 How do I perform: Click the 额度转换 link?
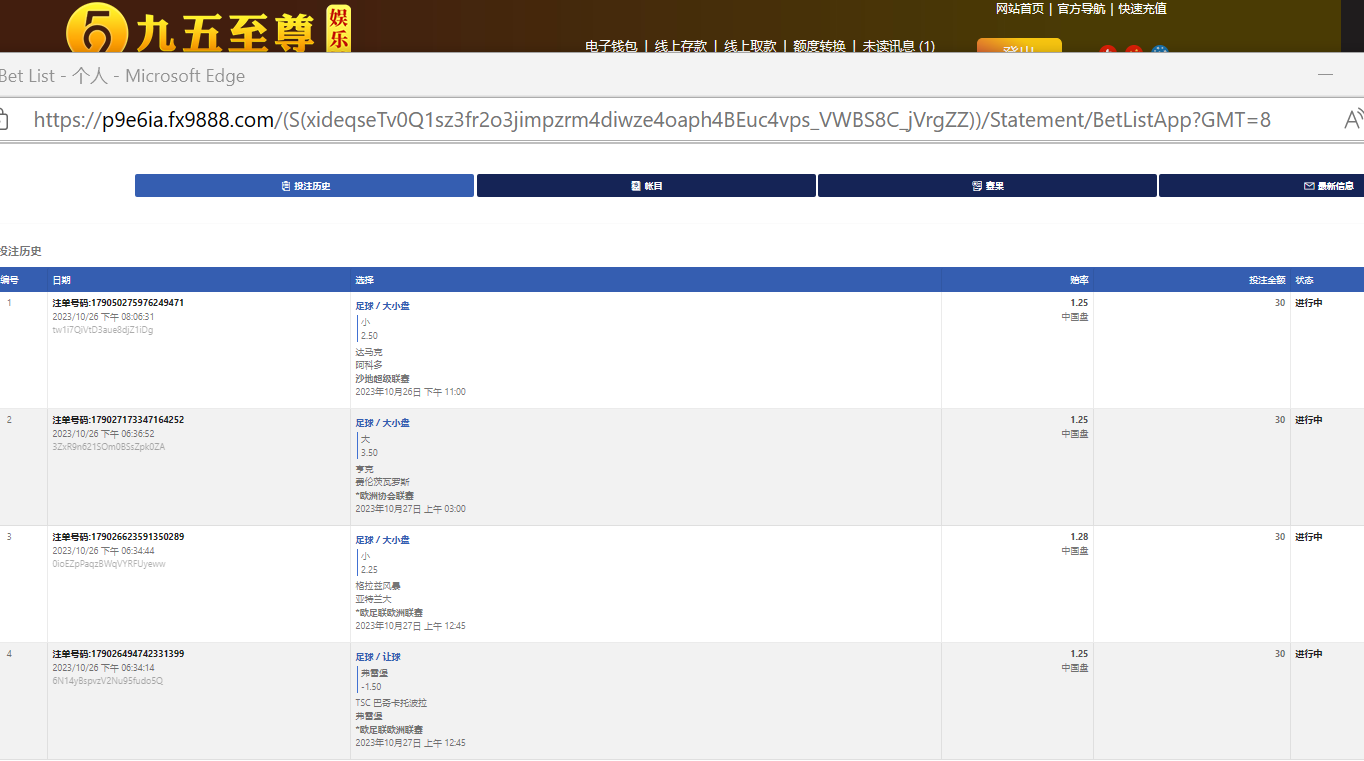point(819,46)
